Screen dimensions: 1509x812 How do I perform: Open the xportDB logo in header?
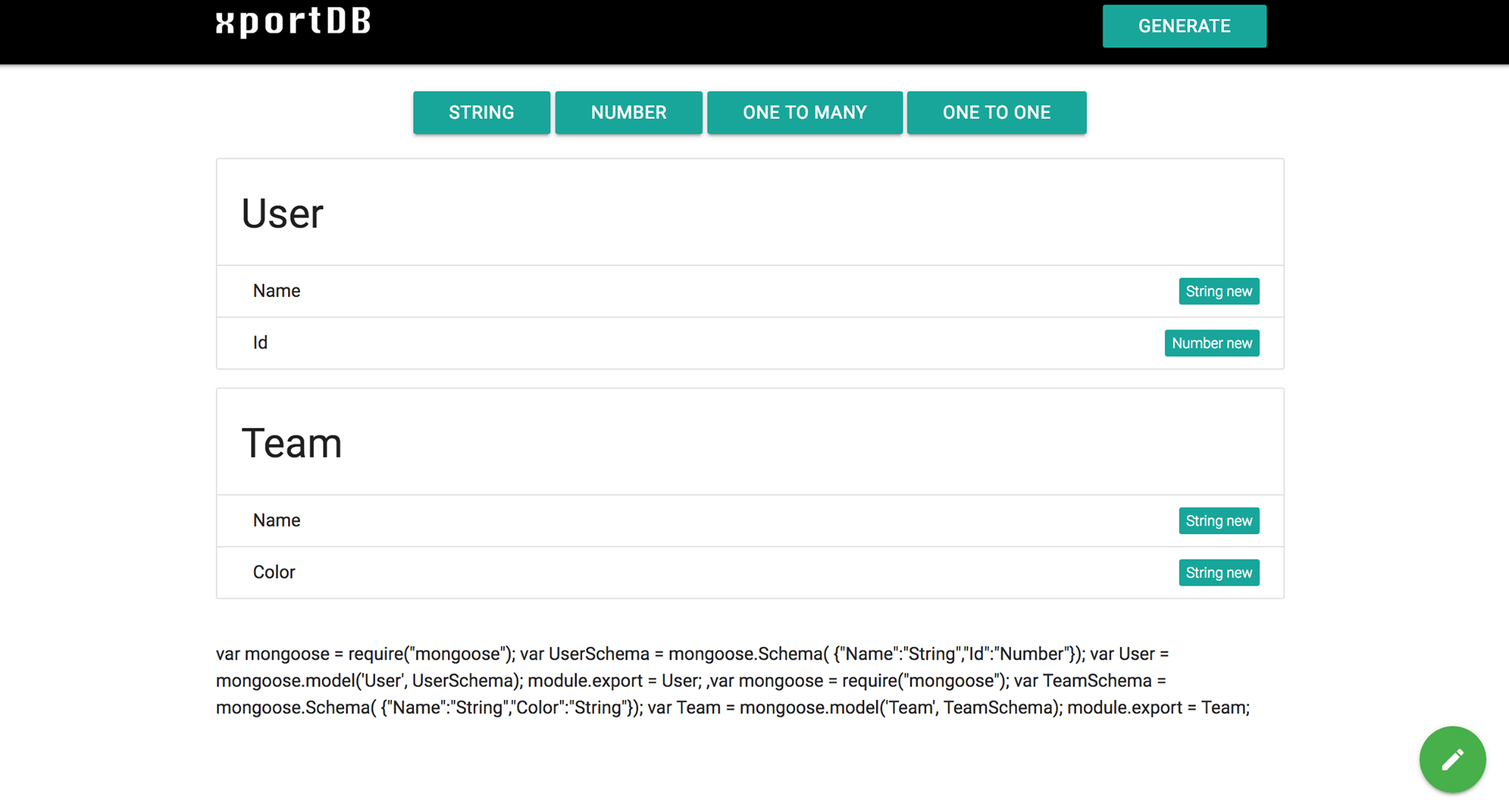(x=293, y=22)
